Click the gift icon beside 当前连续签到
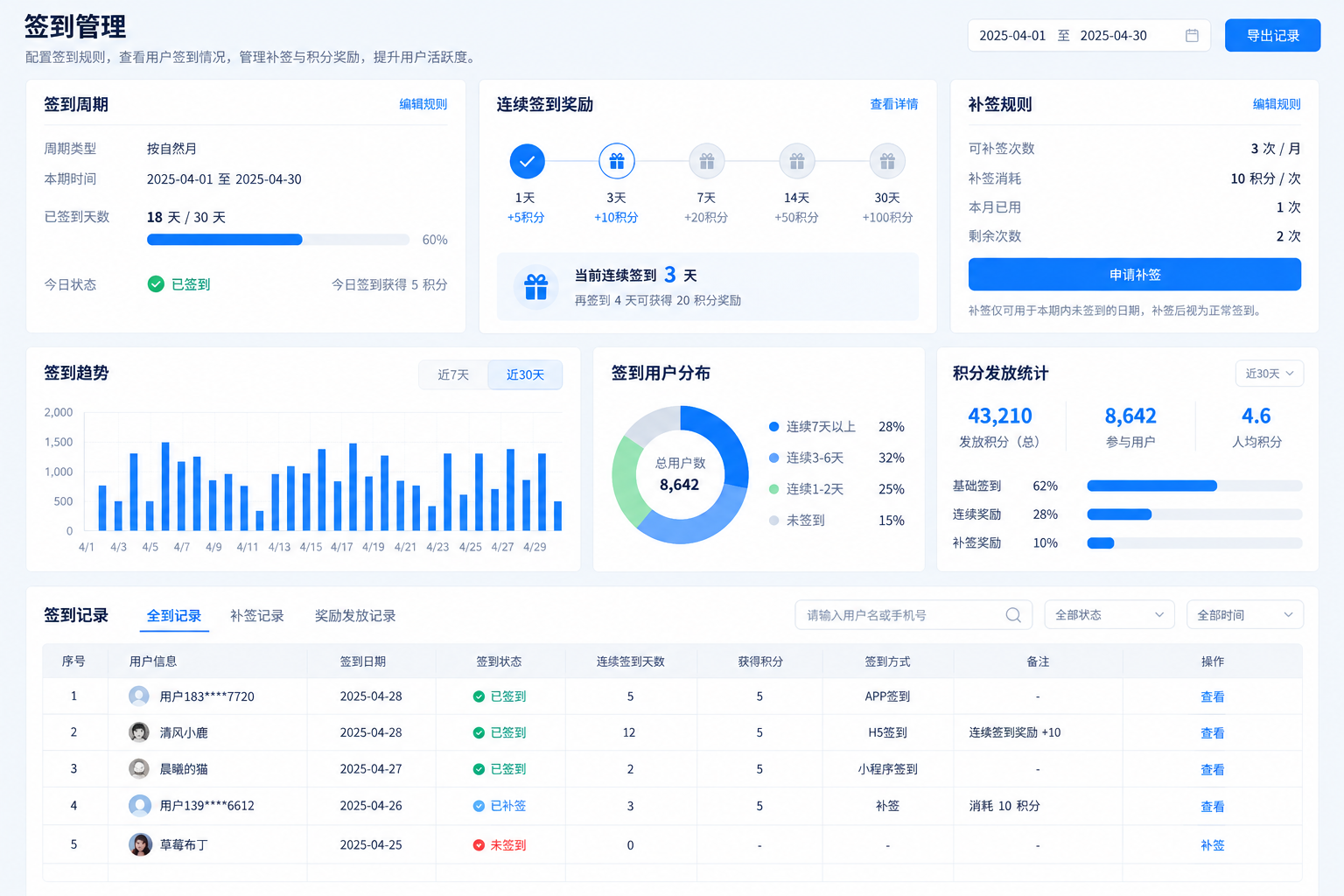 [x=535, y=287]
